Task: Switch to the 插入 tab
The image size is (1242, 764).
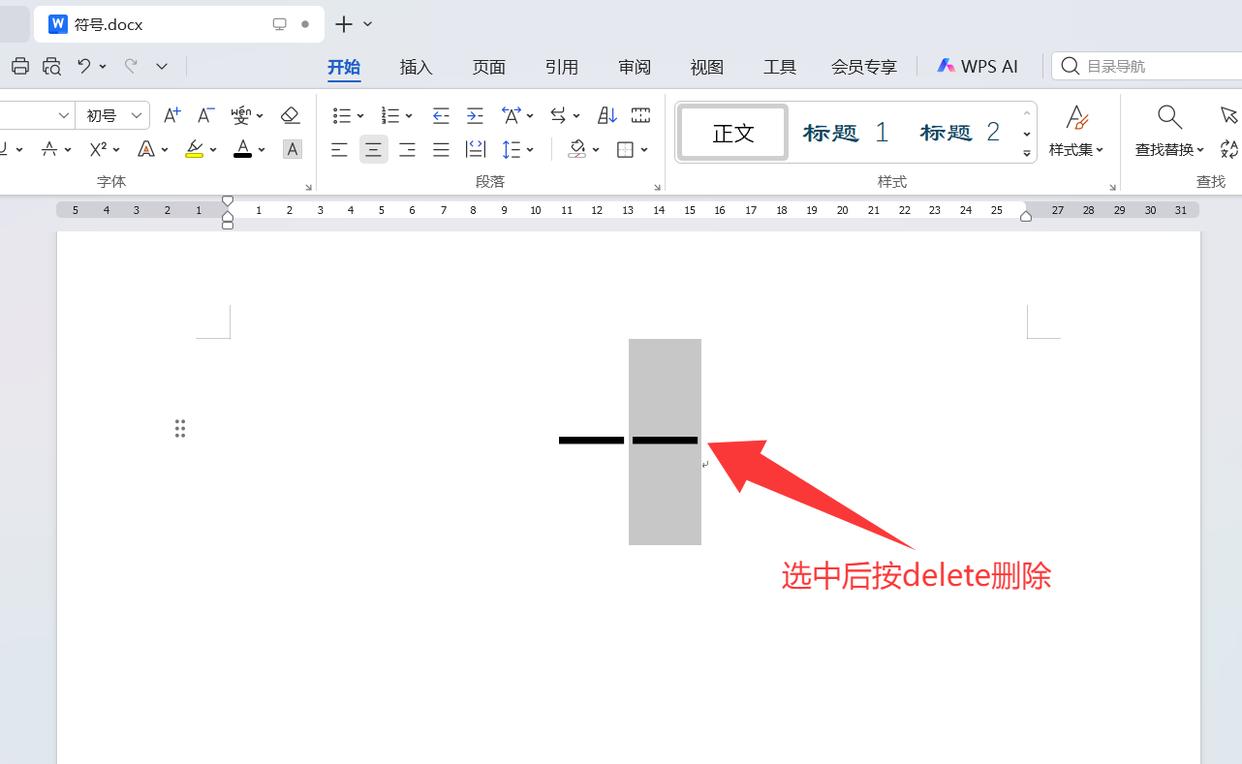Action: coord(416,67)
